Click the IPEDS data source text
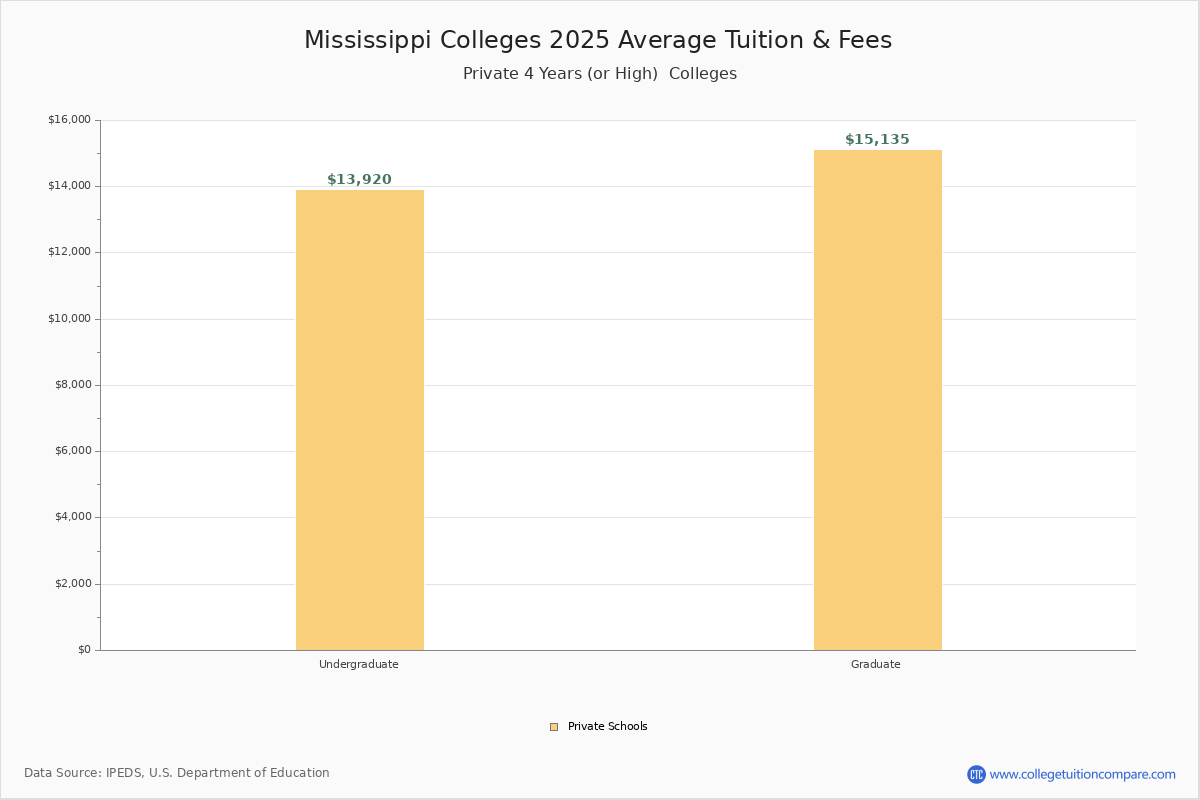Image resolution: width=1200 pixels, height=800 pixels. tap(177, 773)
